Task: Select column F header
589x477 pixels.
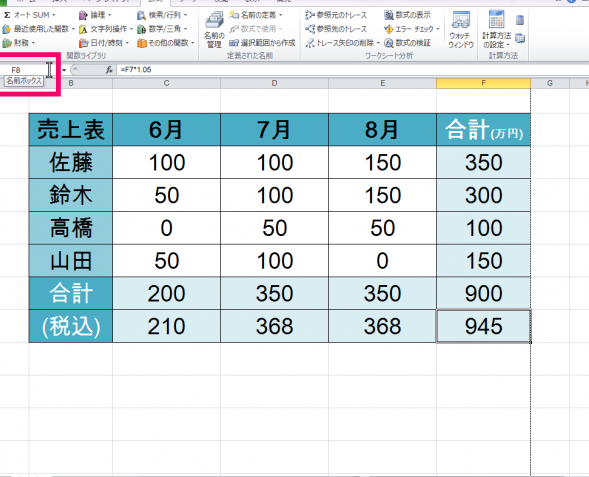Action: point(483,83)
